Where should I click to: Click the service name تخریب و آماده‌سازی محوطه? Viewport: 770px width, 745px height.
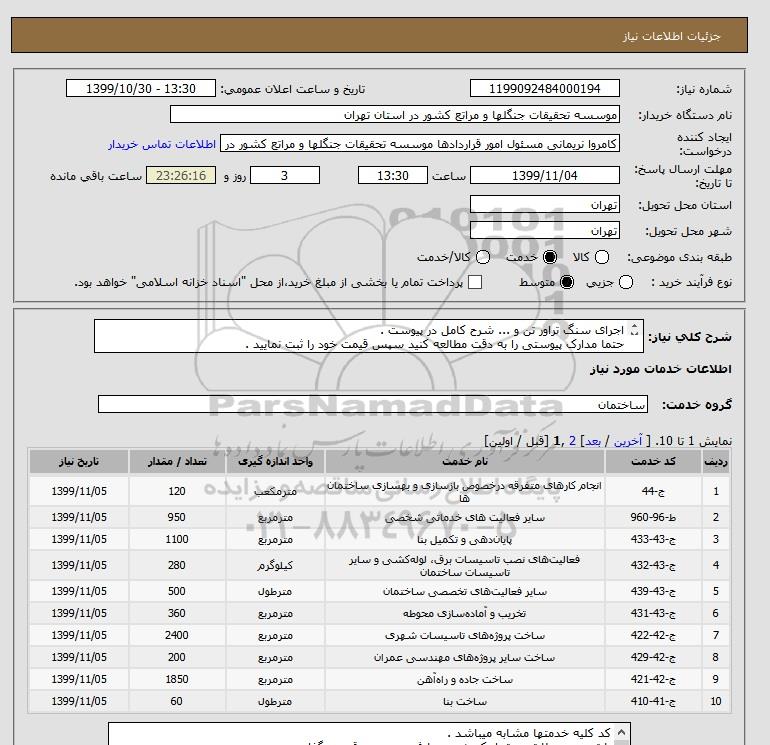[465, 613]
